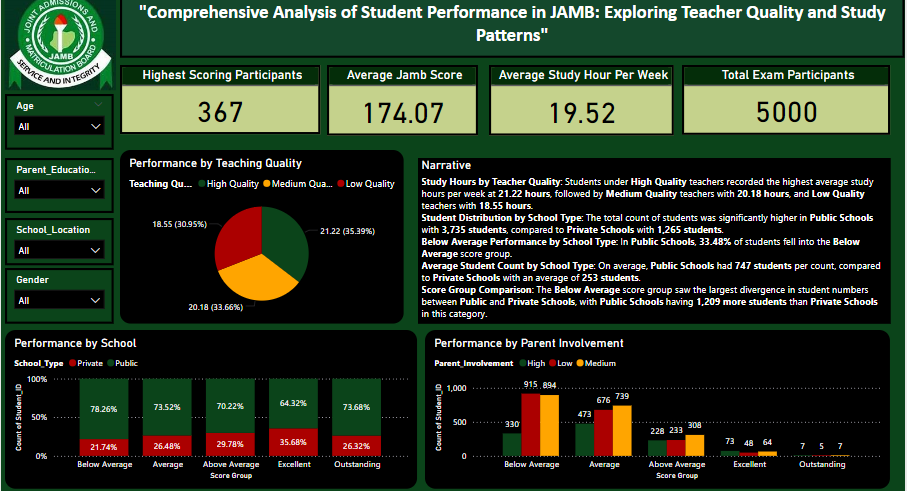The image size is (907, 491).
Task: Select Low Quality legend entry
Action: [366, 184]
